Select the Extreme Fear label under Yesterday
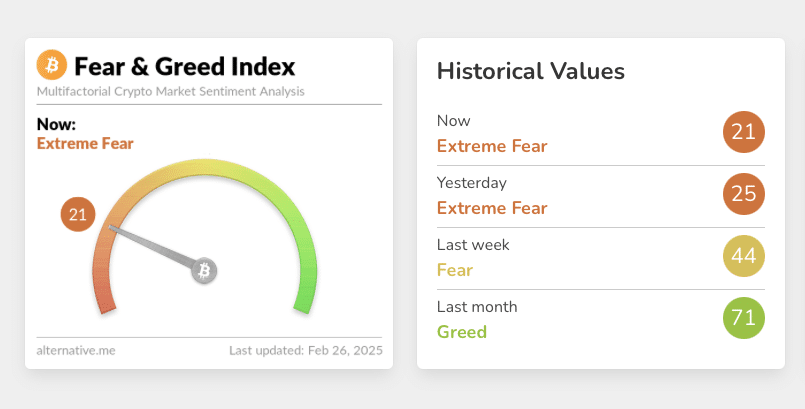Image resolution: width=805 pixels, height=409 pixels. [492, 208]
